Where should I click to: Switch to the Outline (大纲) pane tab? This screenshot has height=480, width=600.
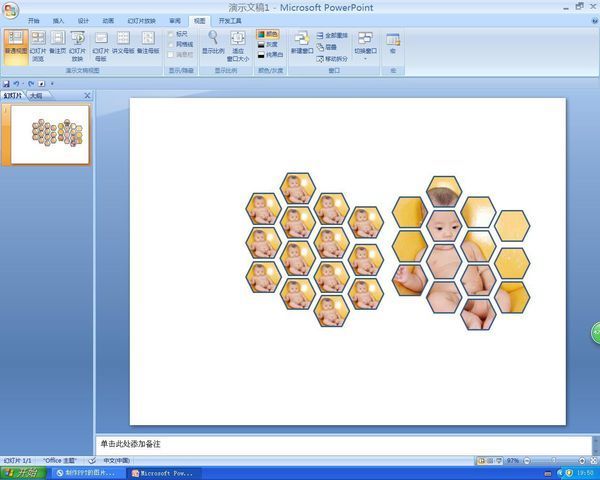(36, 96)
